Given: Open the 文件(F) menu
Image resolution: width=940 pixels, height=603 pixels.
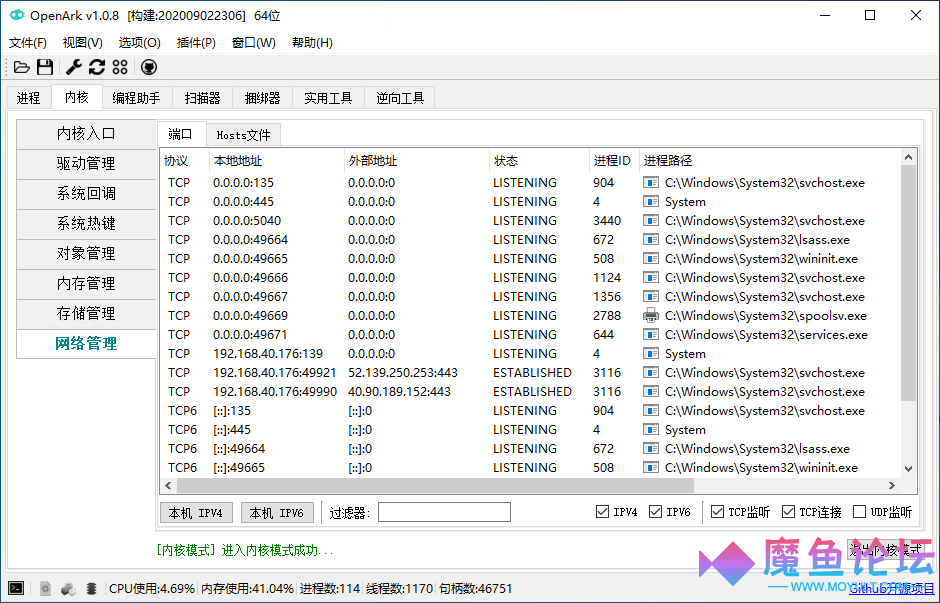Looking at the screenshot, I should (x=28, y=43).
